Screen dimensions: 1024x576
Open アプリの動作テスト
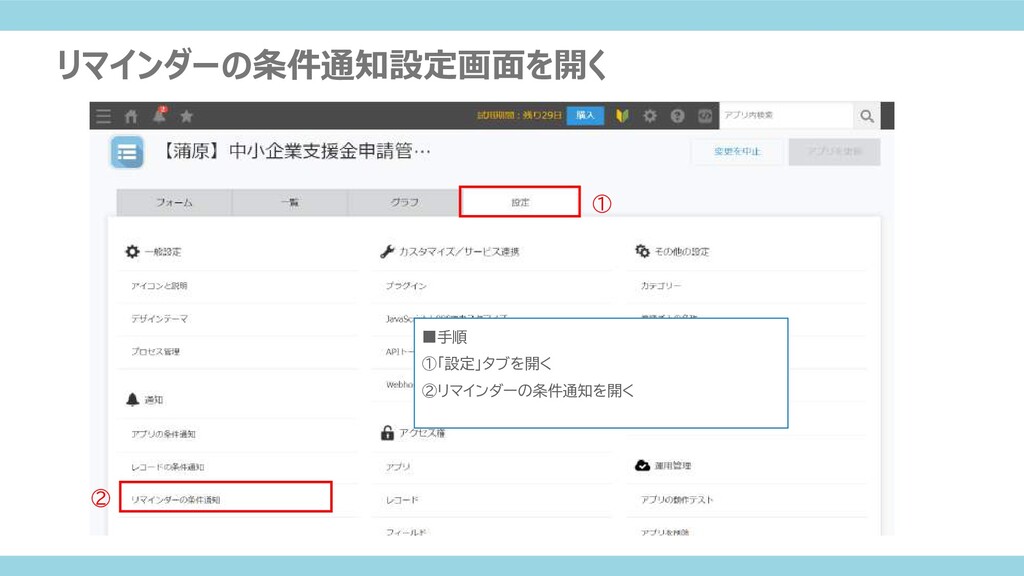pos(677,500)
